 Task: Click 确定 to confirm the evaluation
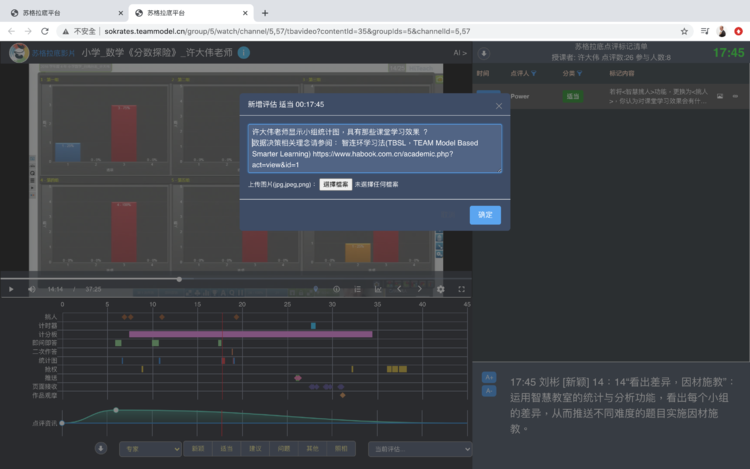click(x=485, y=215)
